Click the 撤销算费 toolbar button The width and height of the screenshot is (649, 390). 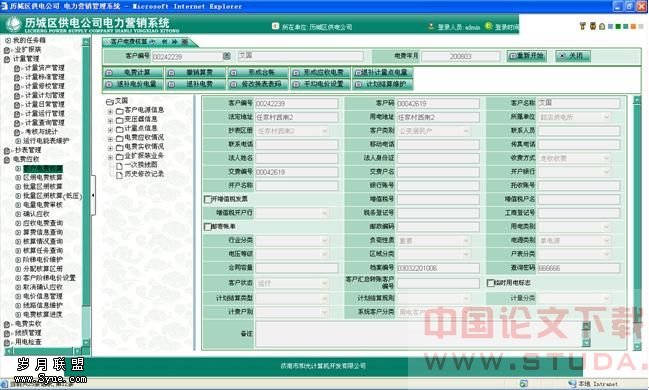[x=195, y=72]
